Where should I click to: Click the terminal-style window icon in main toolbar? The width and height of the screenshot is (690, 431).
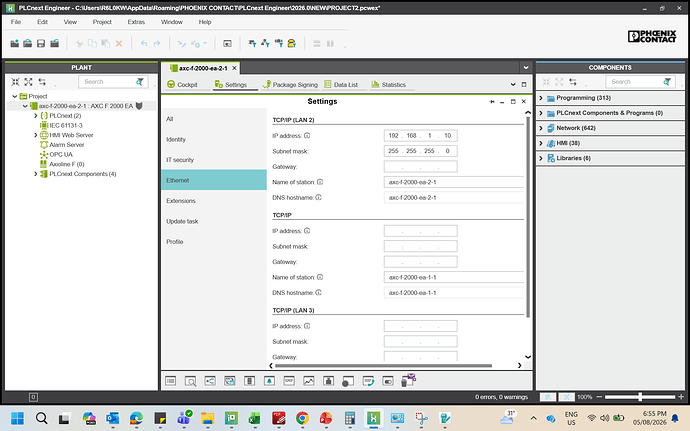(x=227, y=44)
